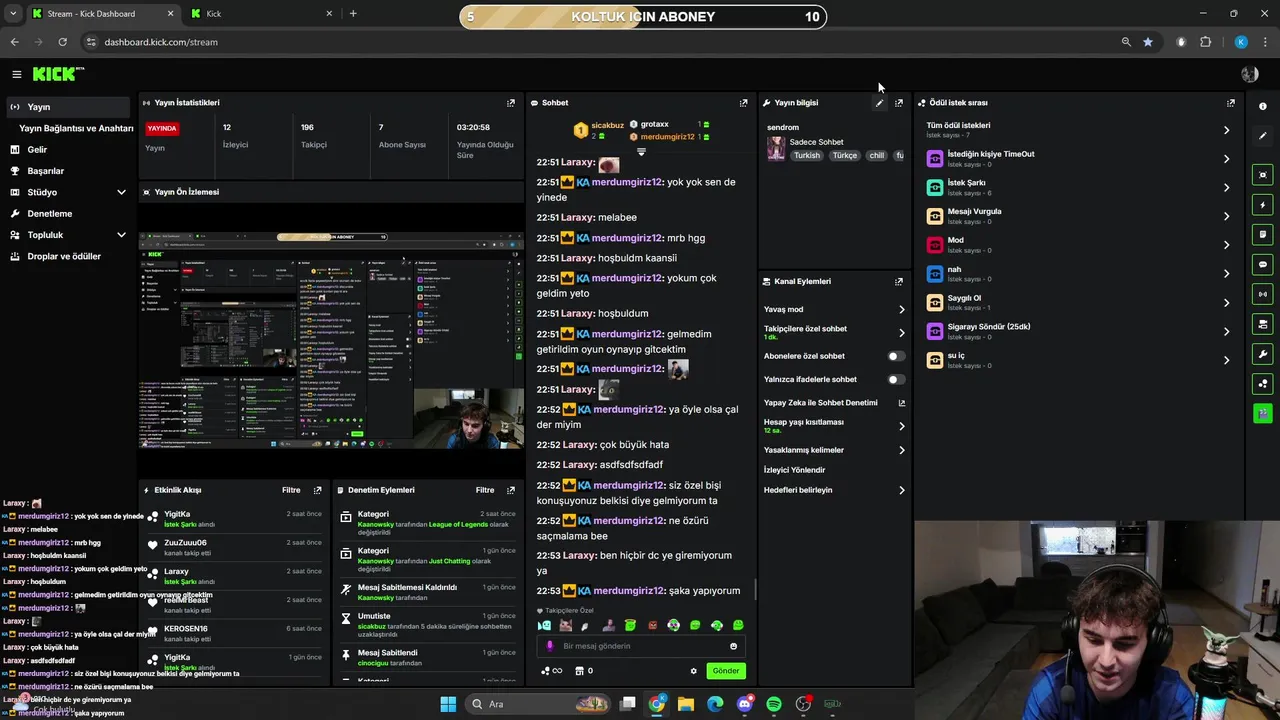Filter the Denetim Eylemleri list
The height and width of the screenshot is (720, 1280).
[x=485, y=490]
